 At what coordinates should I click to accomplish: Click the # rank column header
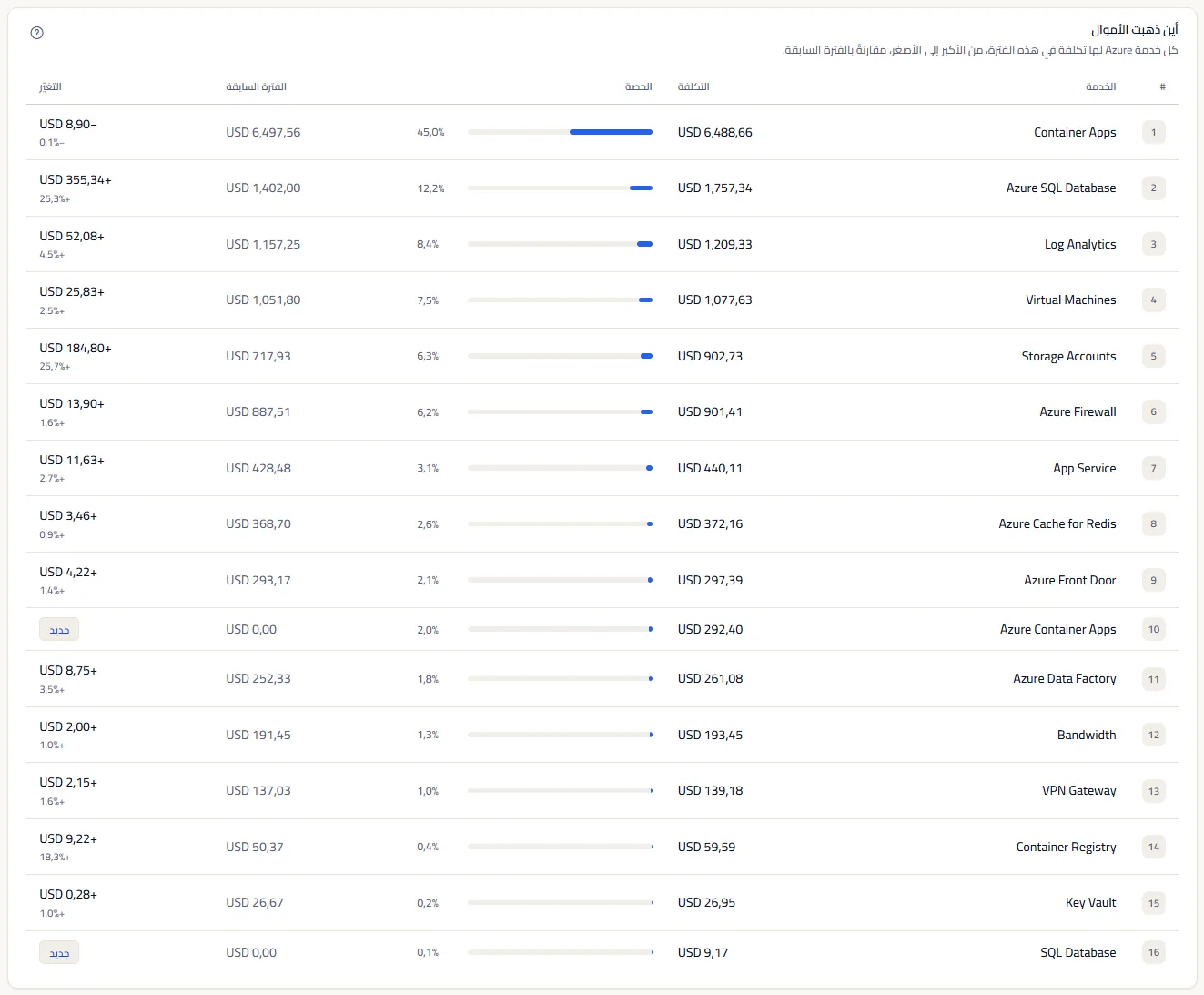pyautogui.click(x=1162, y=86)
